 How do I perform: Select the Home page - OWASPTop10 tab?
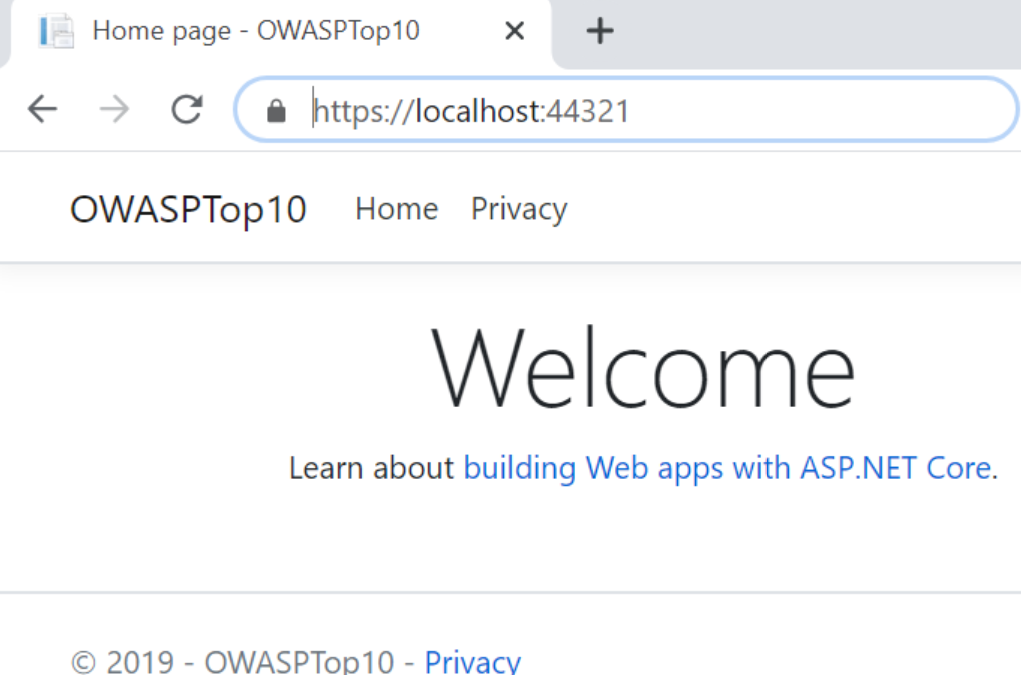coord(255,32)
